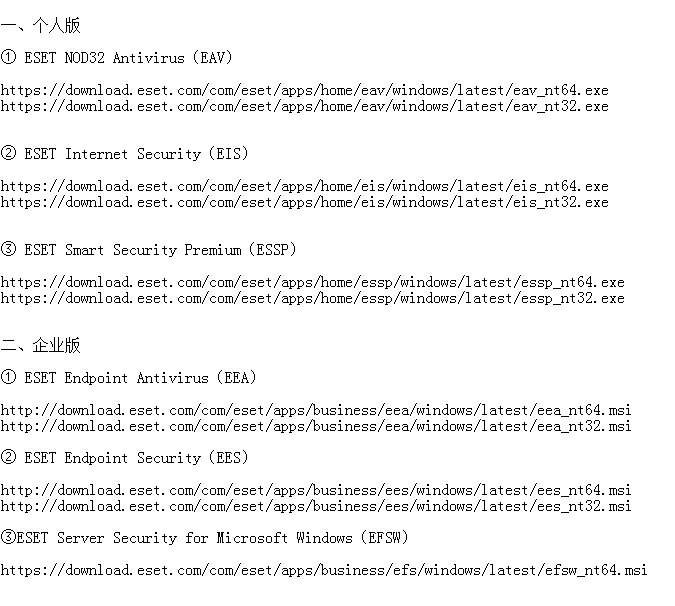Click the ees_nt32.msi download URL
The image size is (675, 606).
pos(316,506)
